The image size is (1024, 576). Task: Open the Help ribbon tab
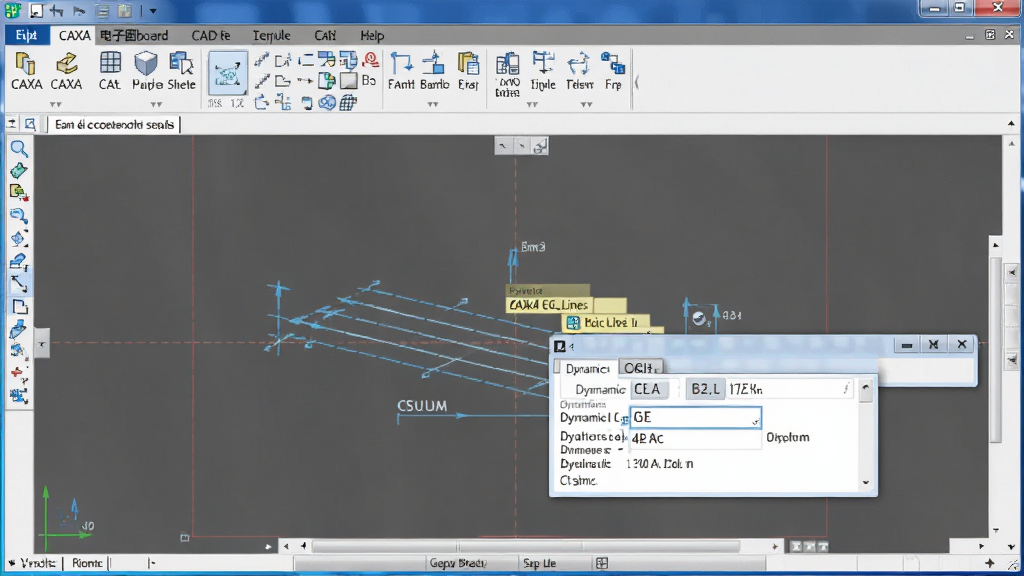pos(372,35)
